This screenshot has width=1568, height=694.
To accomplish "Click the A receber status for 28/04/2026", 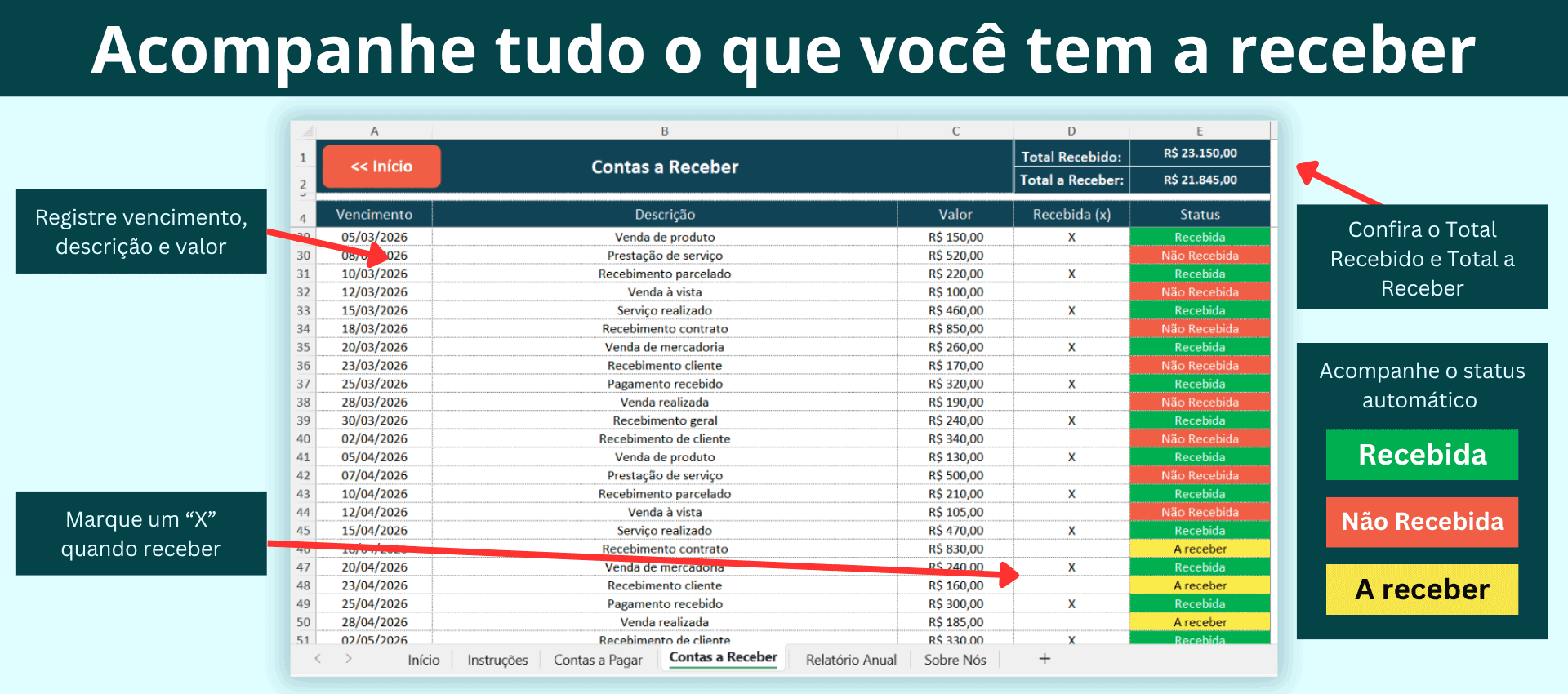I will (x=1200, y=622).
